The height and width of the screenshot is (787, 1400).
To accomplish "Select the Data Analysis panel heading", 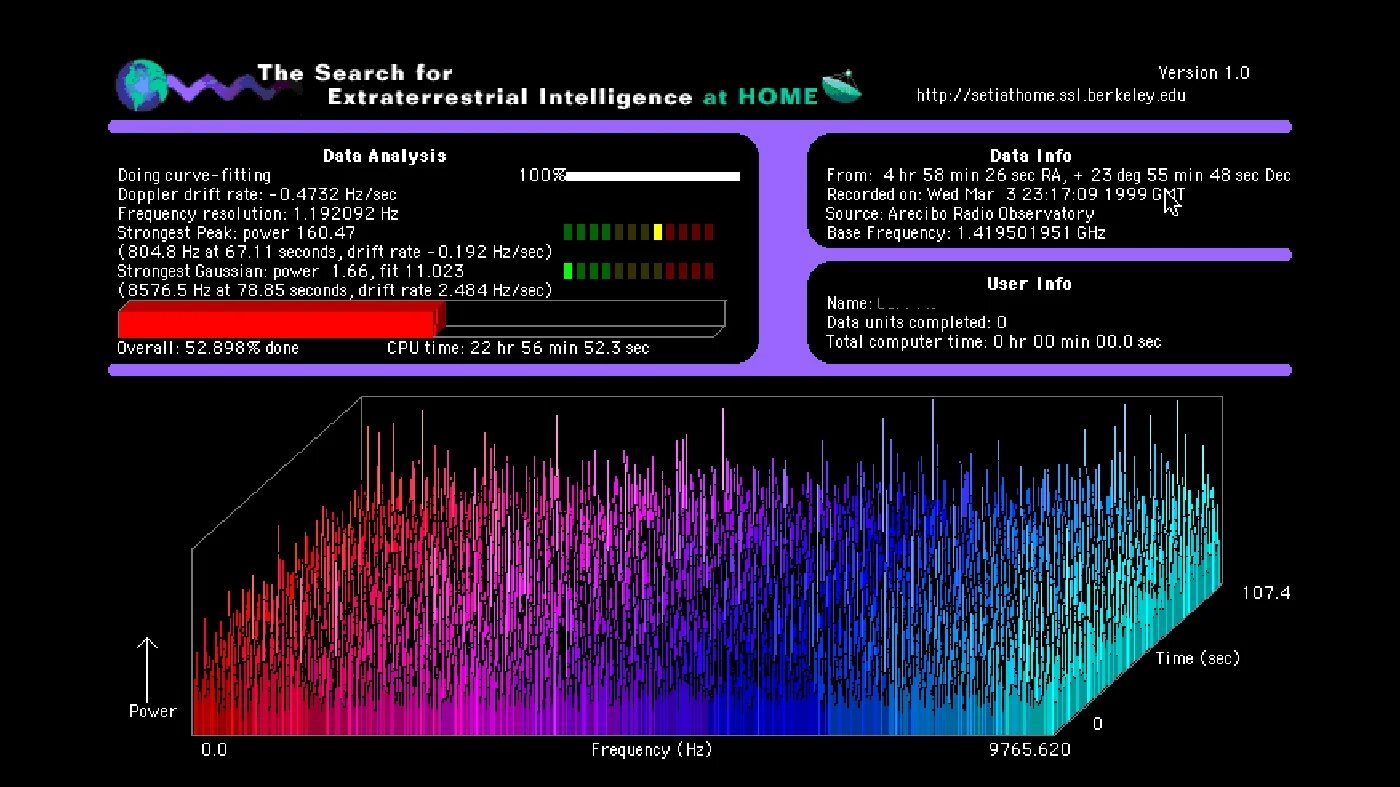I will (384, 156).
